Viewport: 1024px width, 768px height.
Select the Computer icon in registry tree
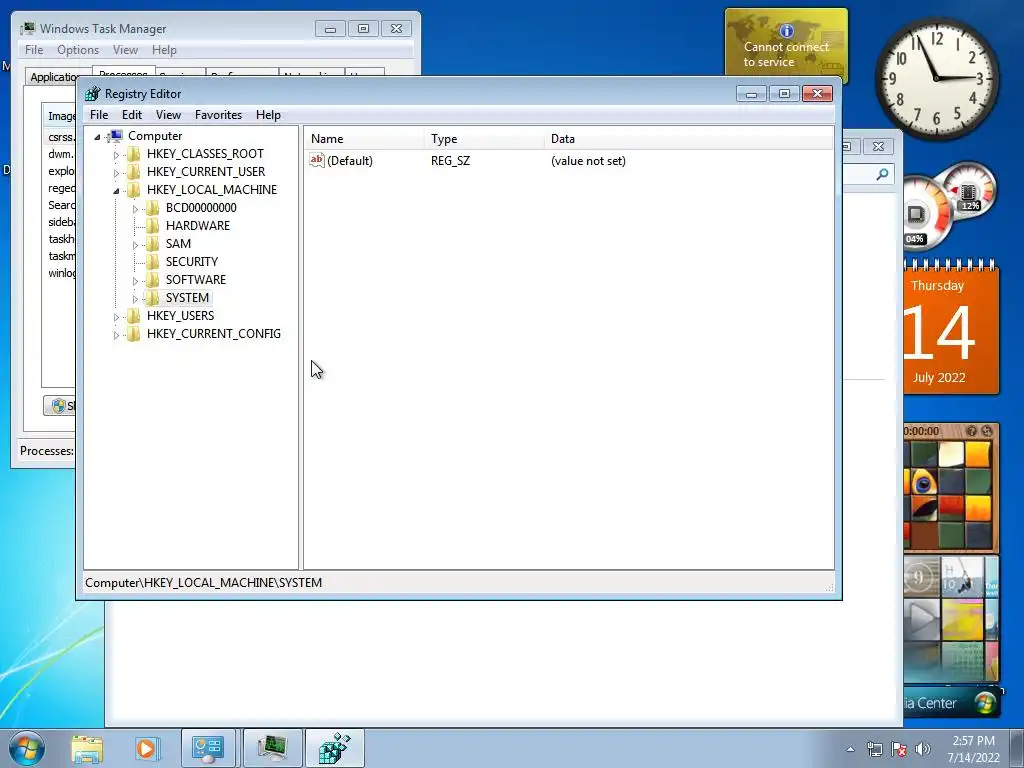pyautogui.click(x=115, y=136)
